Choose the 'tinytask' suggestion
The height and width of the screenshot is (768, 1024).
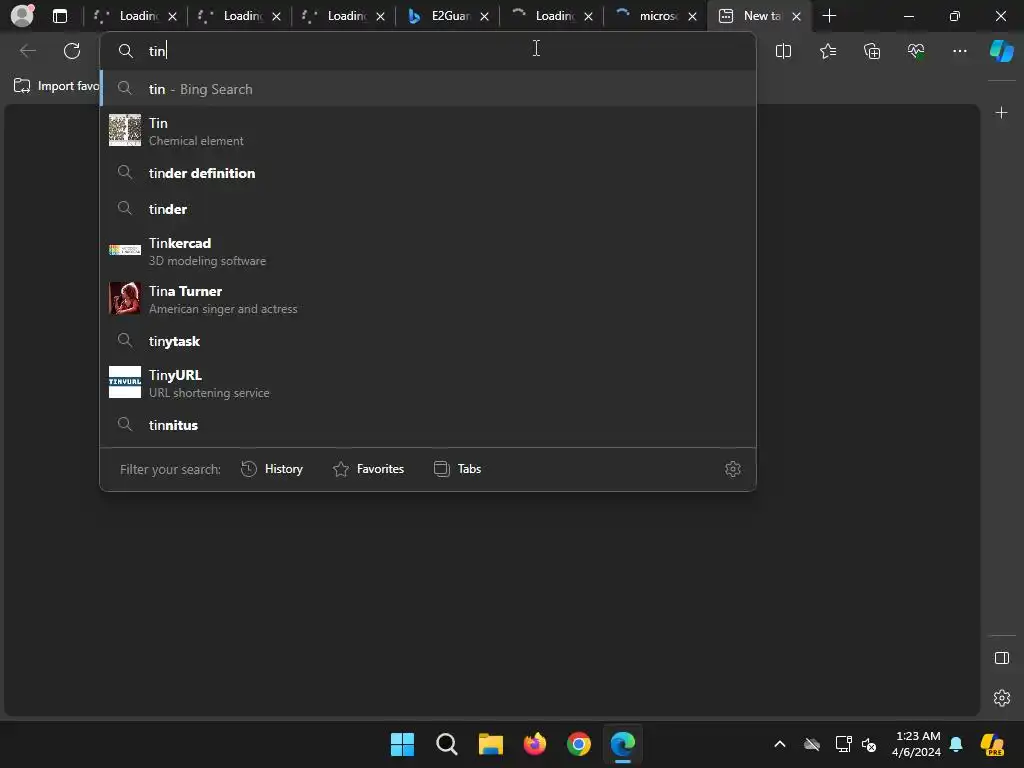428,341
